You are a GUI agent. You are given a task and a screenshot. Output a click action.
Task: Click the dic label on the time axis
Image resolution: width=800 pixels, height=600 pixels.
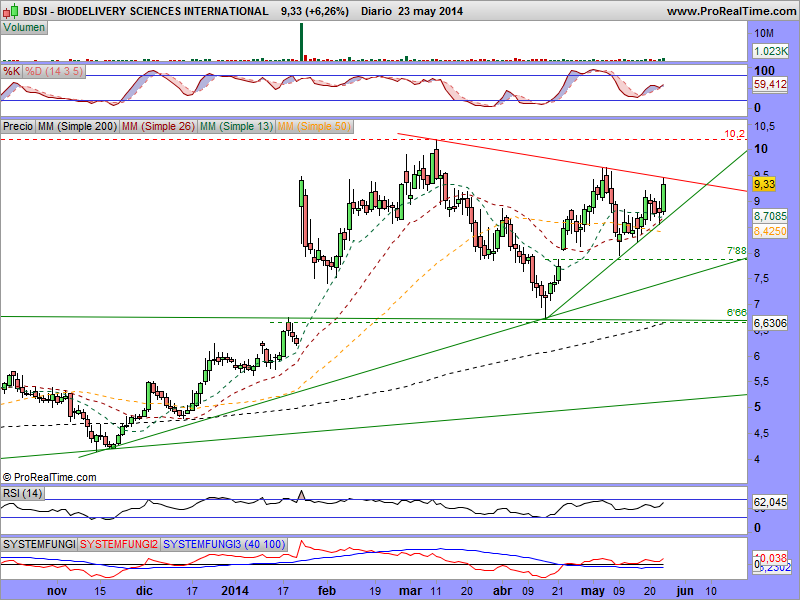coord(144,591)
